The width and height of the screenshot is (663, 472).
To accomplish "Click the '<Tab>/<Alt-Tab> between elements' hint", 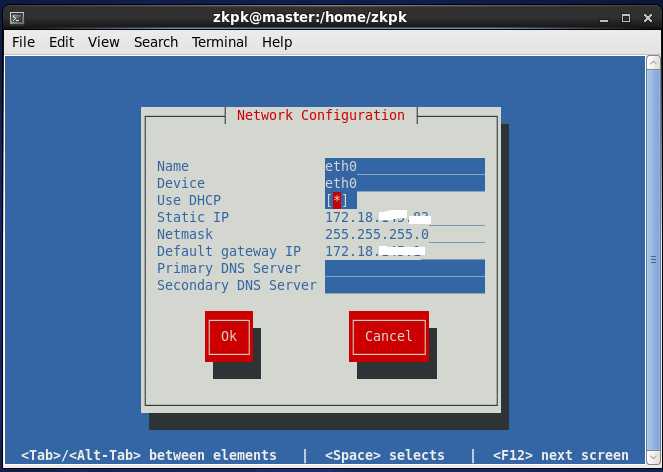I will 149,456.
